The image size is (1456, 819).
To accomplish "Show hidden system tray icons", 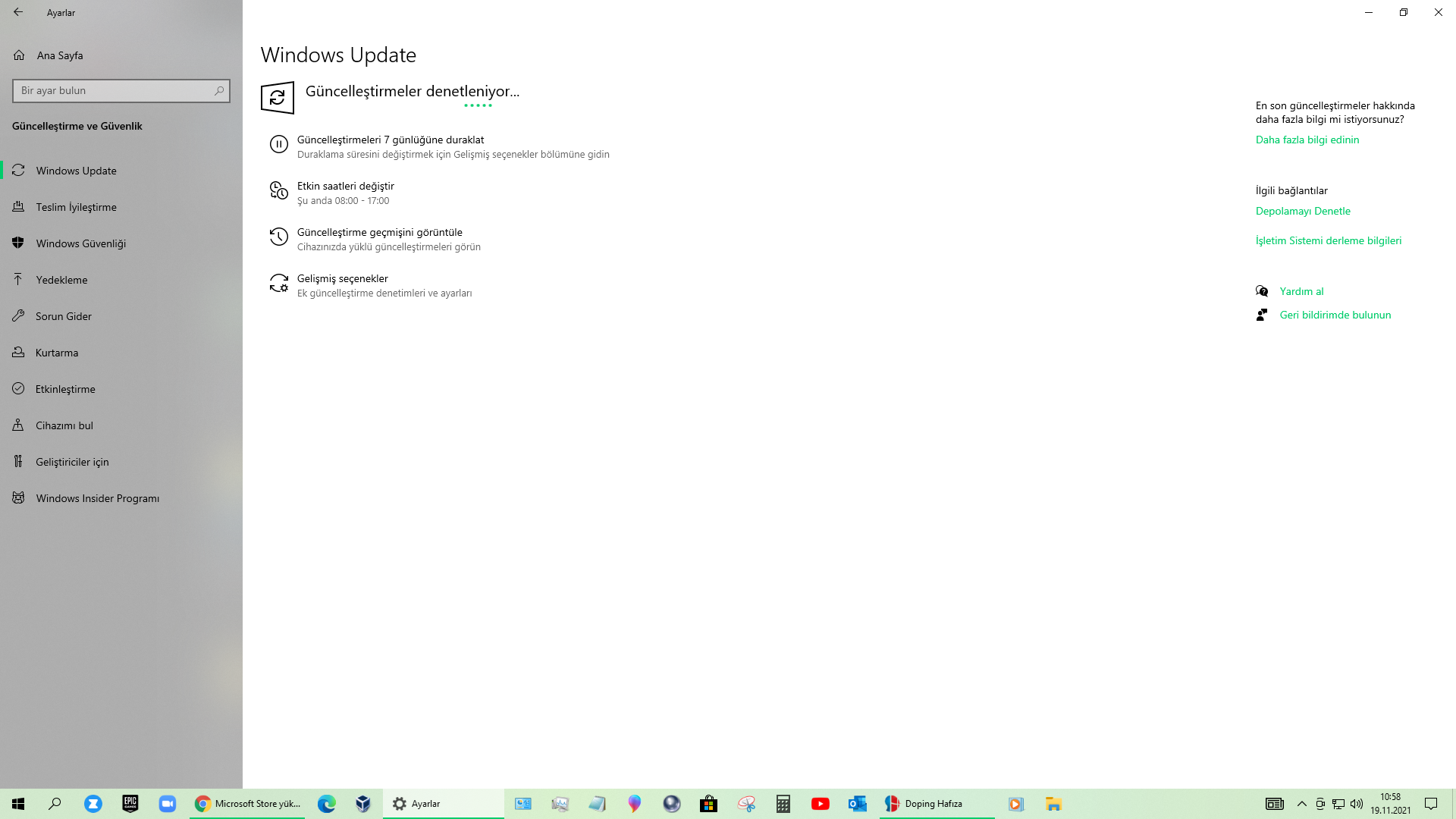I will (1301, 803).
